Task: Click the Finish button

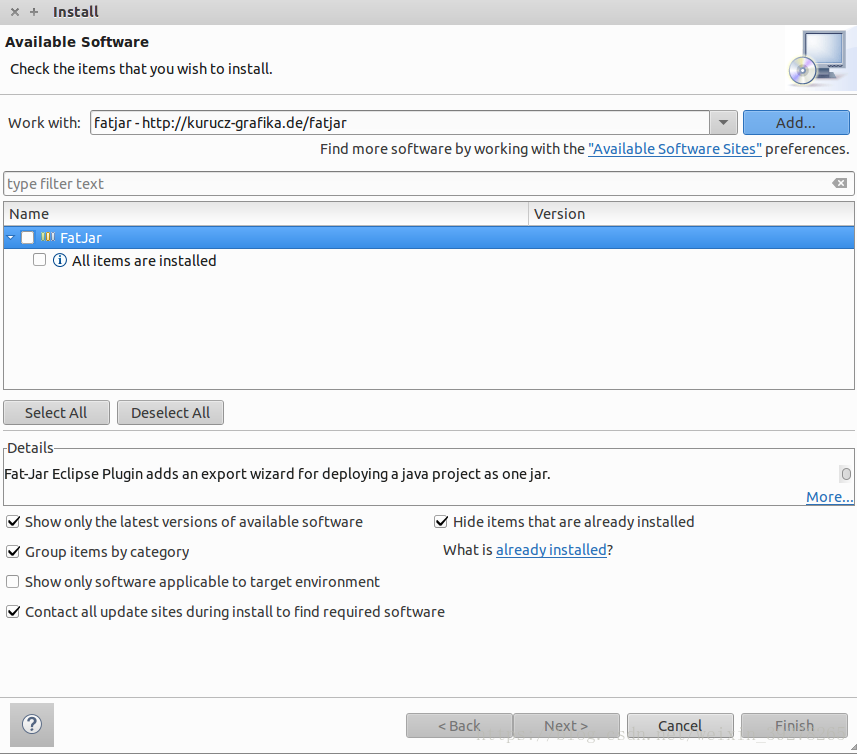Action: 794,726
